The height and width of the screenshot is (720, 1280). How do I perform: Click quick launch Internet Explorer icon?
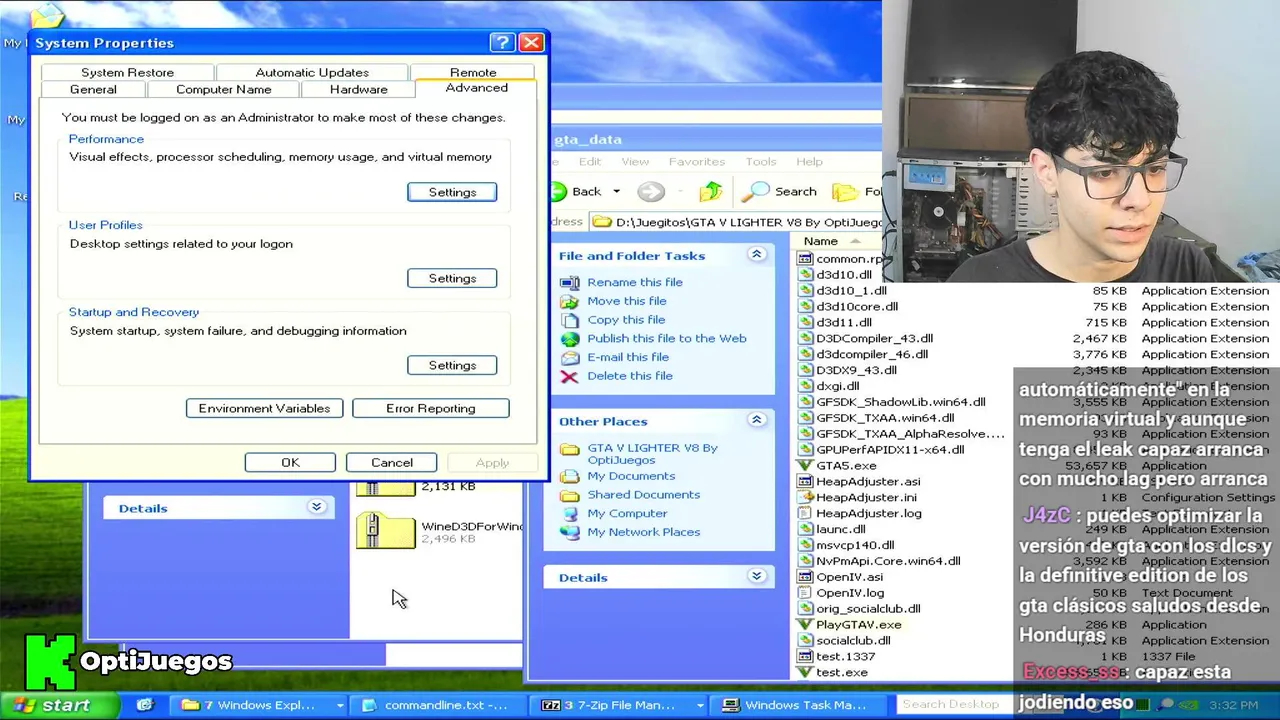[x=145, y=705]
